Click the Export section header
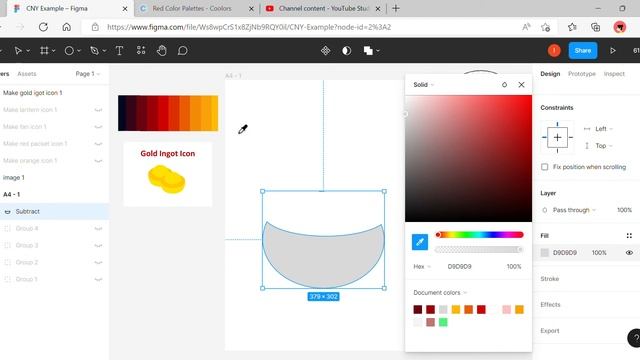Screen dimensions: 640x360 (x=549, y=331)
